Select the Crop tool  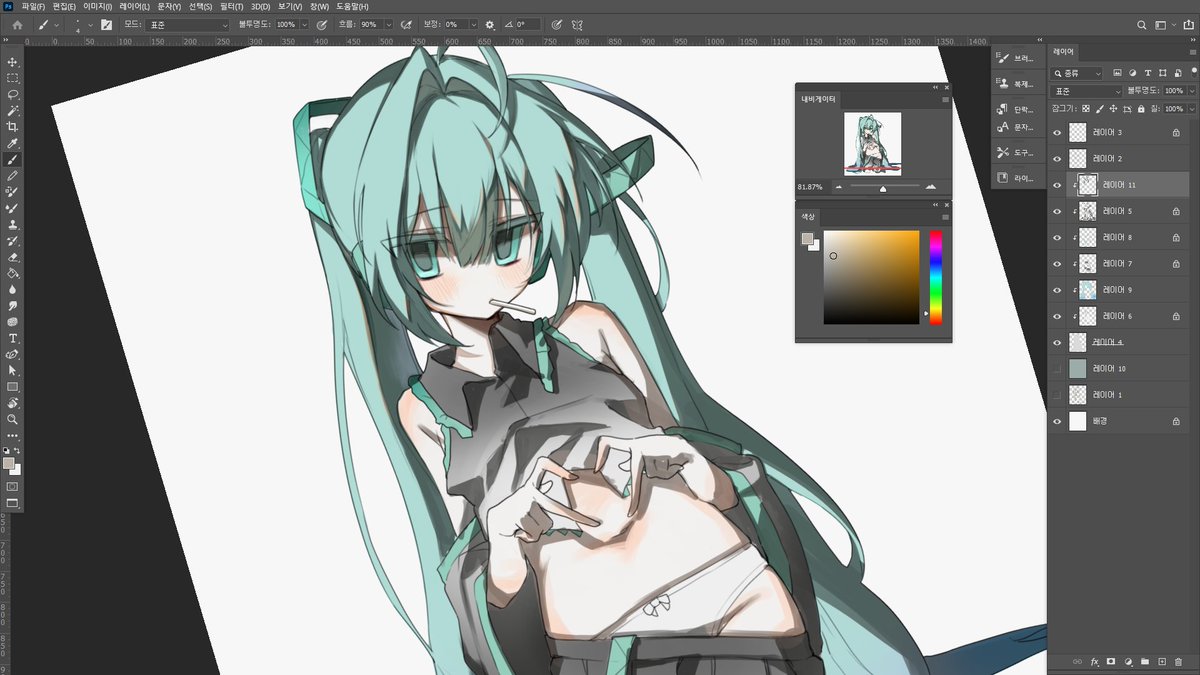[x=13, y=127]
